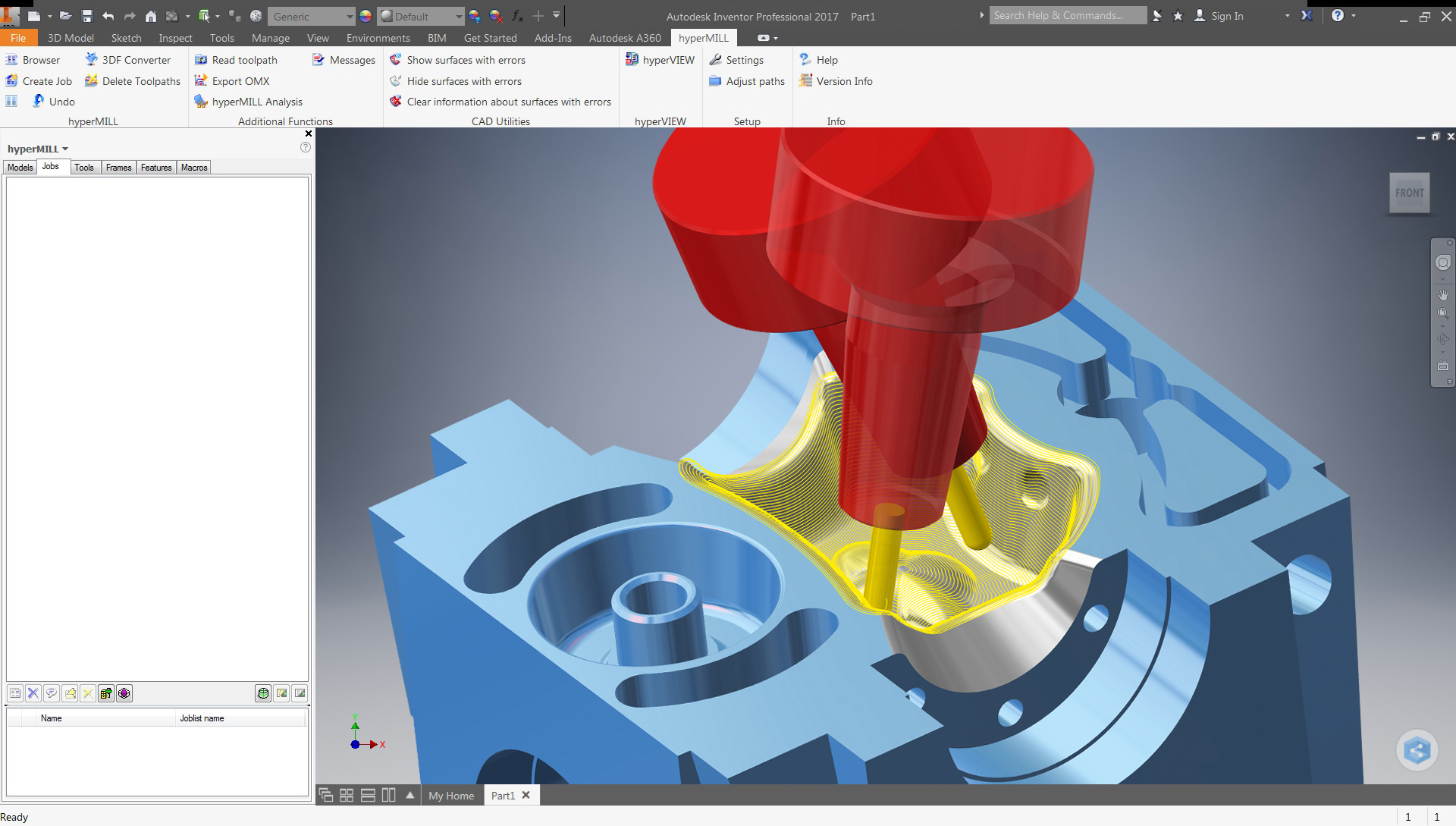Click the hyperVIEW icon in the ribbon
The height and width of the screenshot is (826, 1456).
coord(632,59)
